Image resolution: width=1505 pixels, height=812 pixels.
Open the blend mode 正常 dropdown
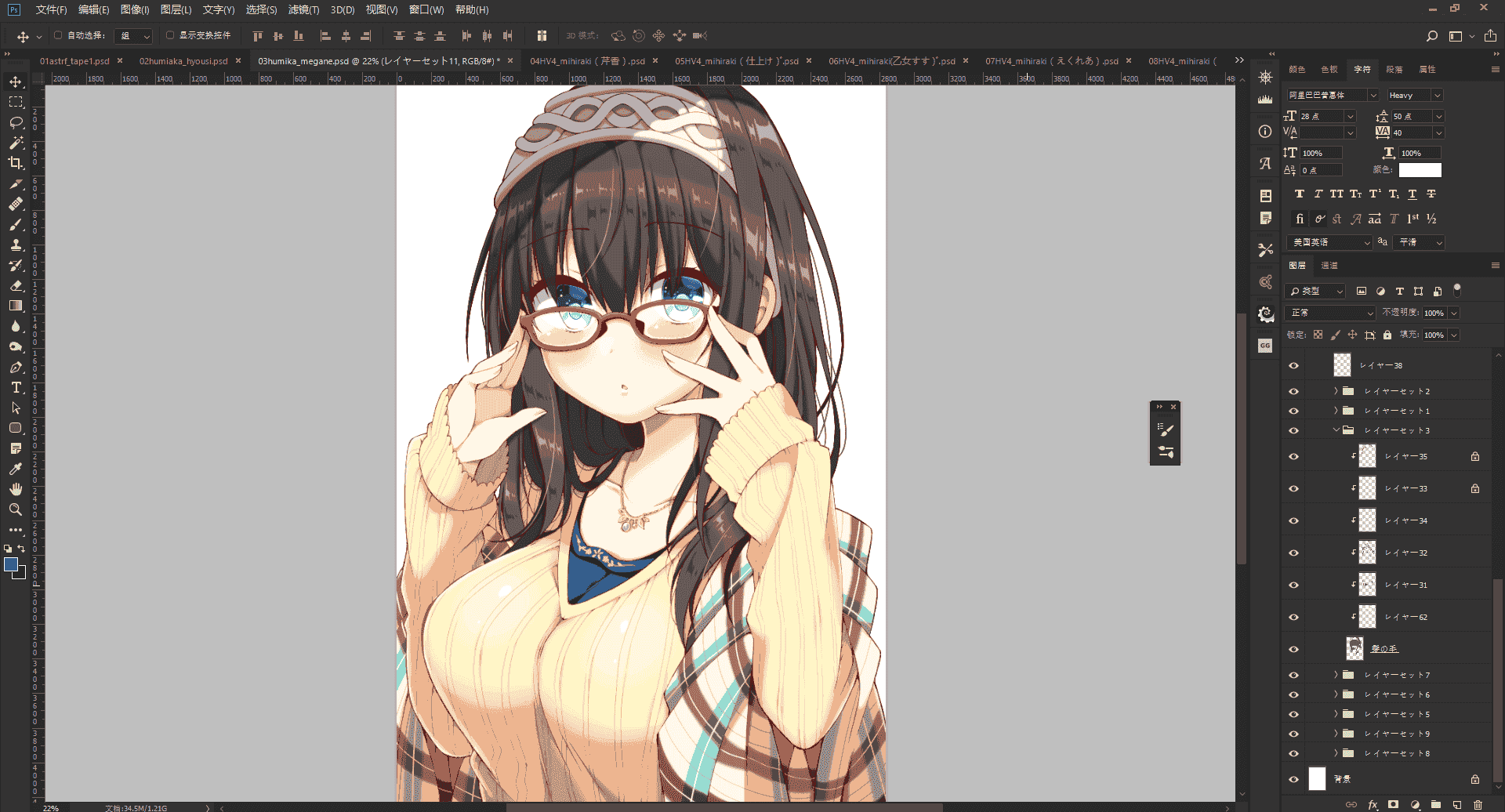point(1331,313)
